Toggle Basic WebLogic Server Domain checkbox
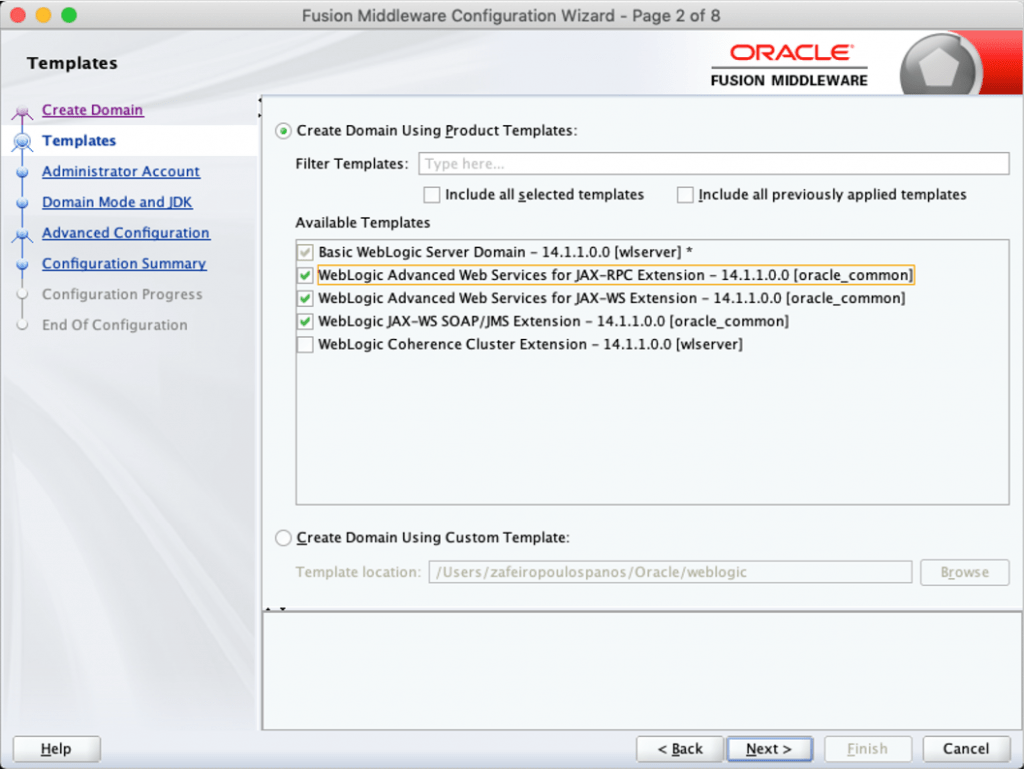The image size is (1024, 769). point(305,252)
